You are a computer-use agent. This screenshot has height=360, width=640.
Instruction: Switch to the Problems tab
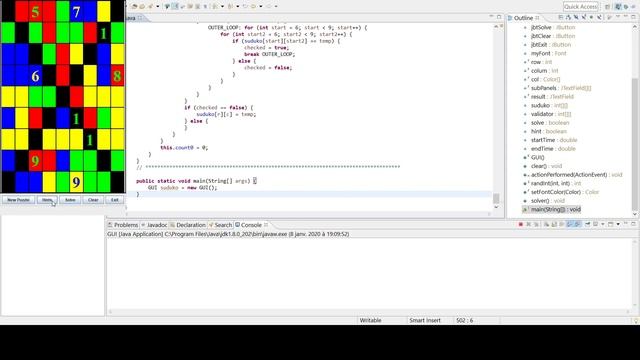pyautogui.click(x=122, y=225)
